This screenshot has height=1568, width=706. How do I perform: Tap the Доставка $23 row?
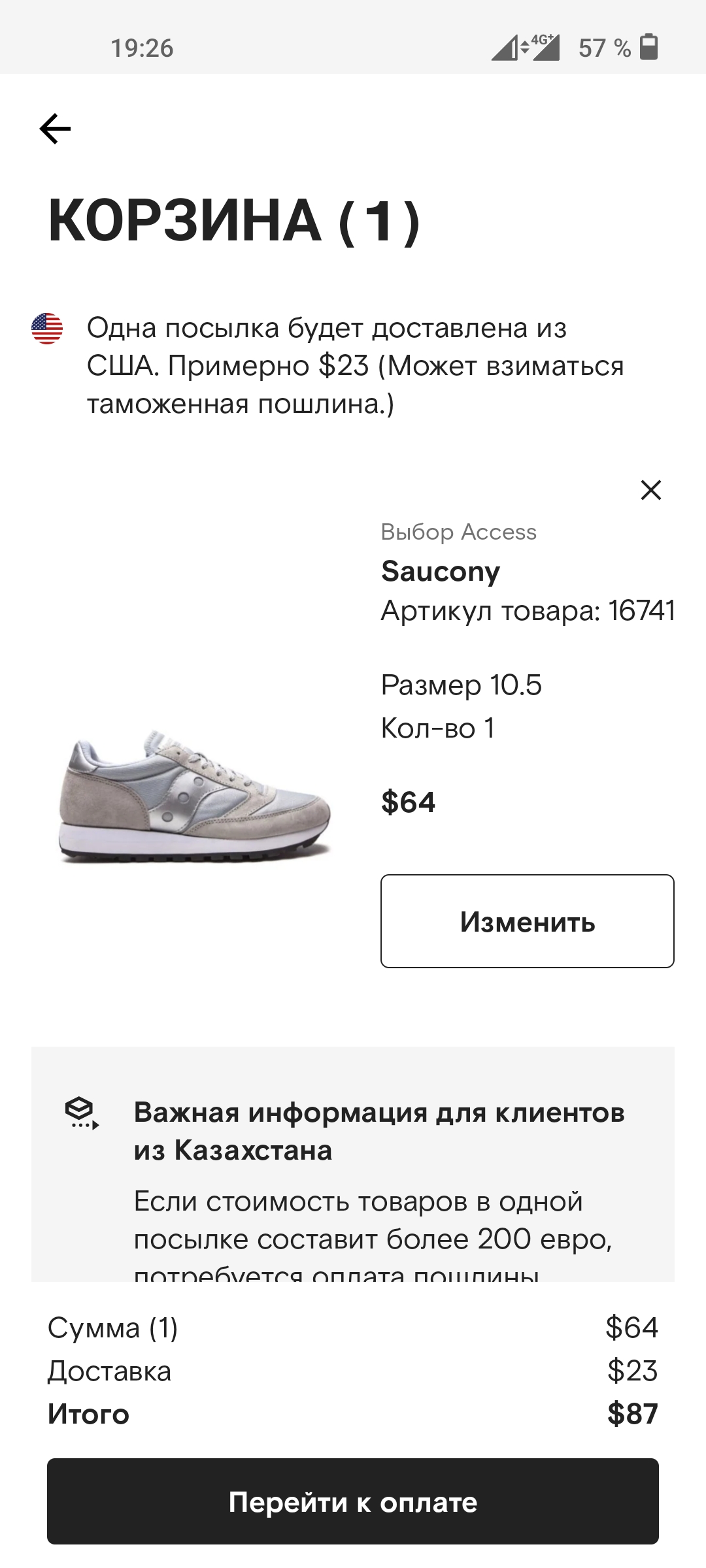click(x=353, y=1371)
